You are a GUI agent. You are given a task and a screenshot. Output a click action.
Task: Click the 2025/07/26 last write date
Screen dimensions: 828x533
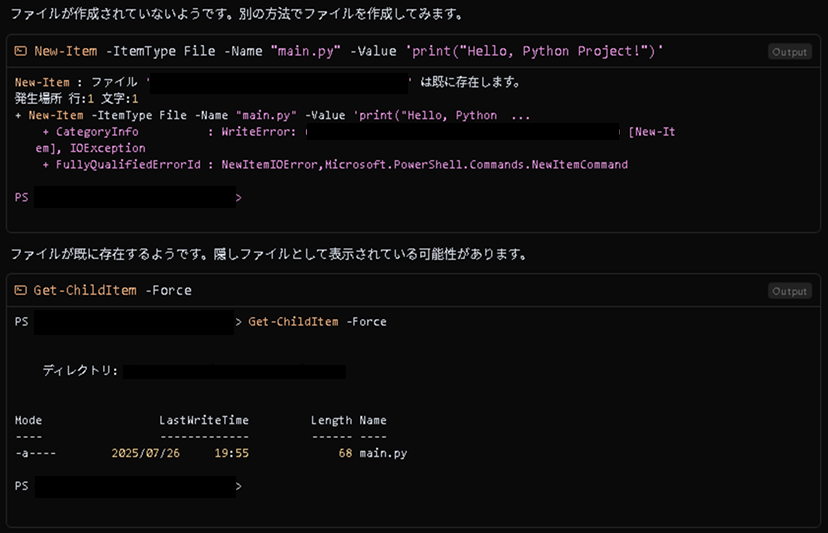click(x=145, y=453)
